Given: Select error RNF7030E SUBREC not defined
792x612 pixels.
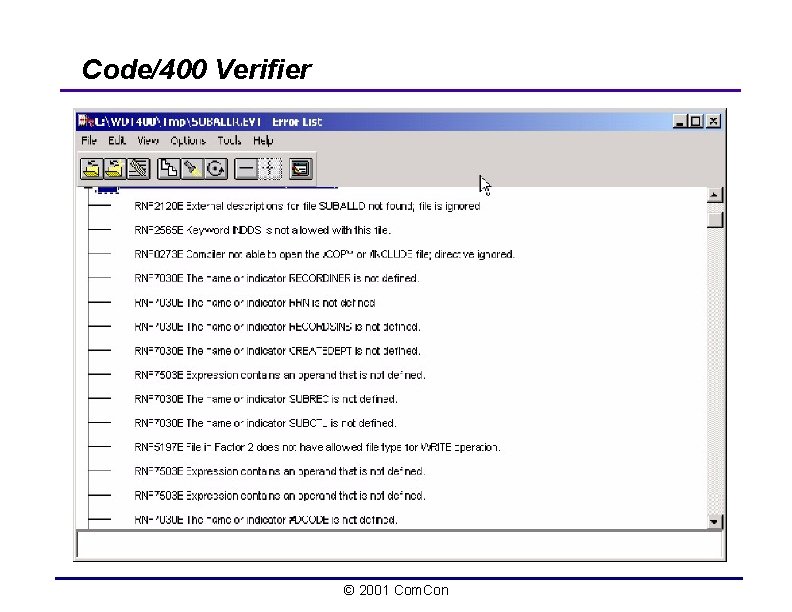Looking at the screenshot, I should (266, 399).
